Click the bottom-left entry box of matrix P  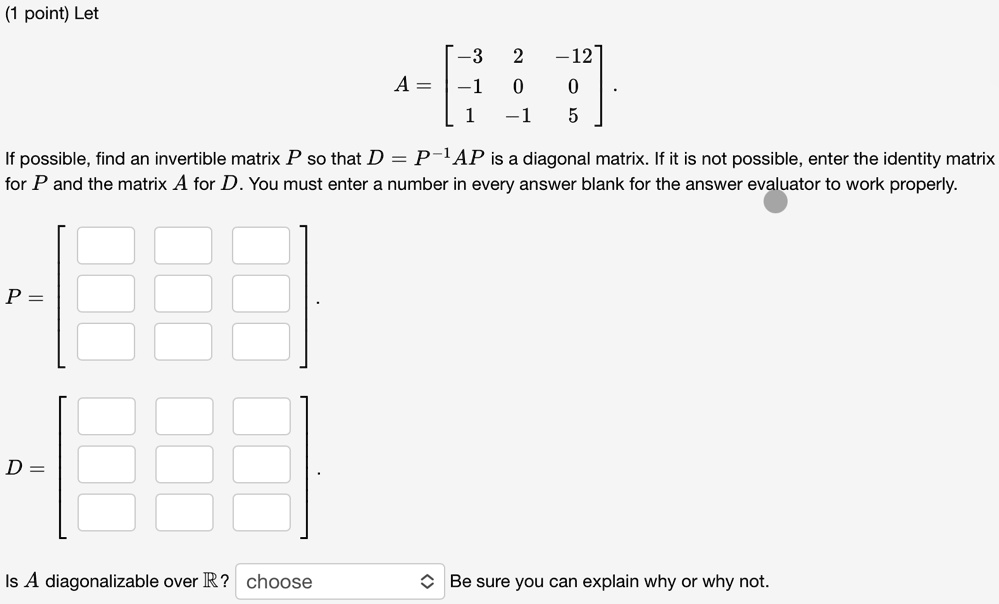[105, 341]
